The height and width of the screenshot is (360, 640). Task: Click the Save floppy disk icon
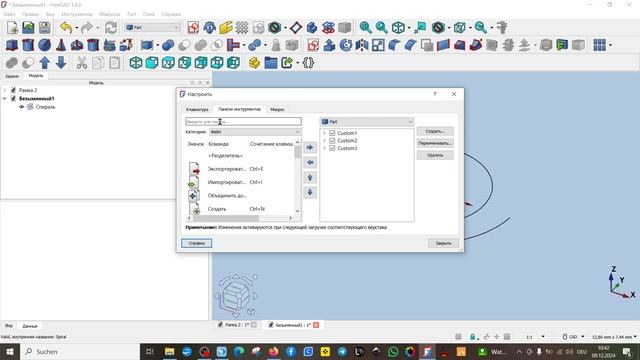[44, 27]
